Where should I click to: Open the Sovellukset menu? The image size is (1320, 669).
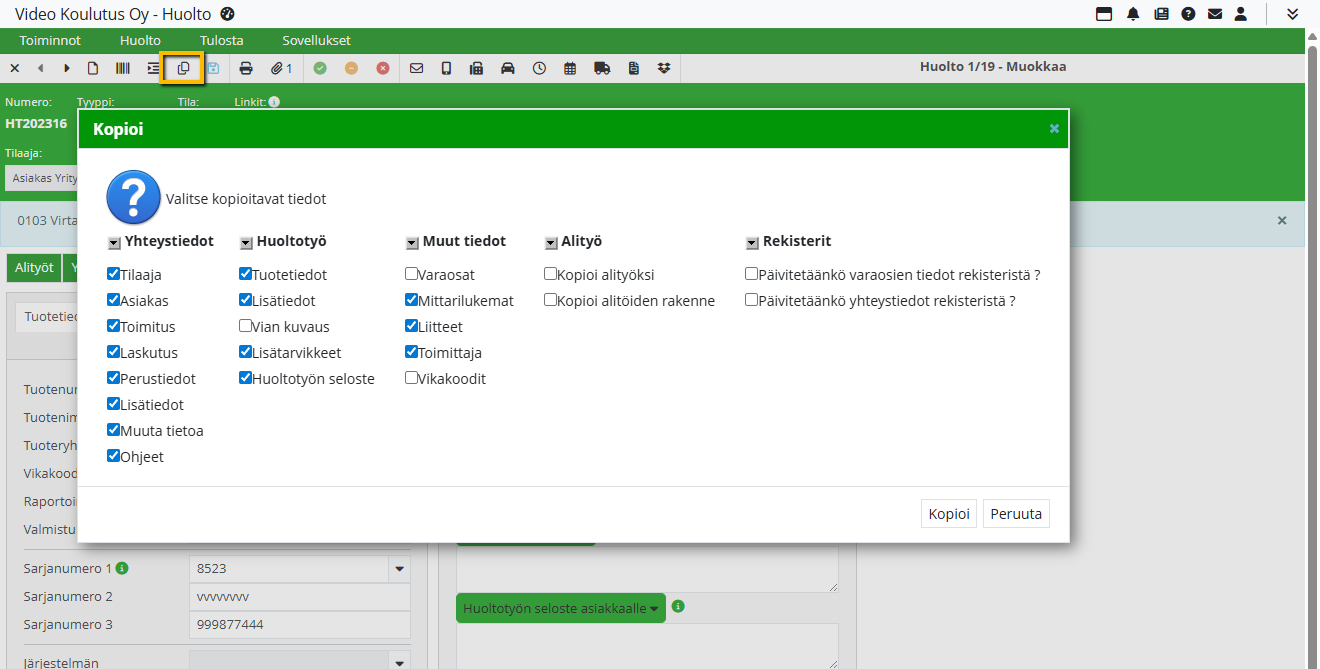(316, 41)
